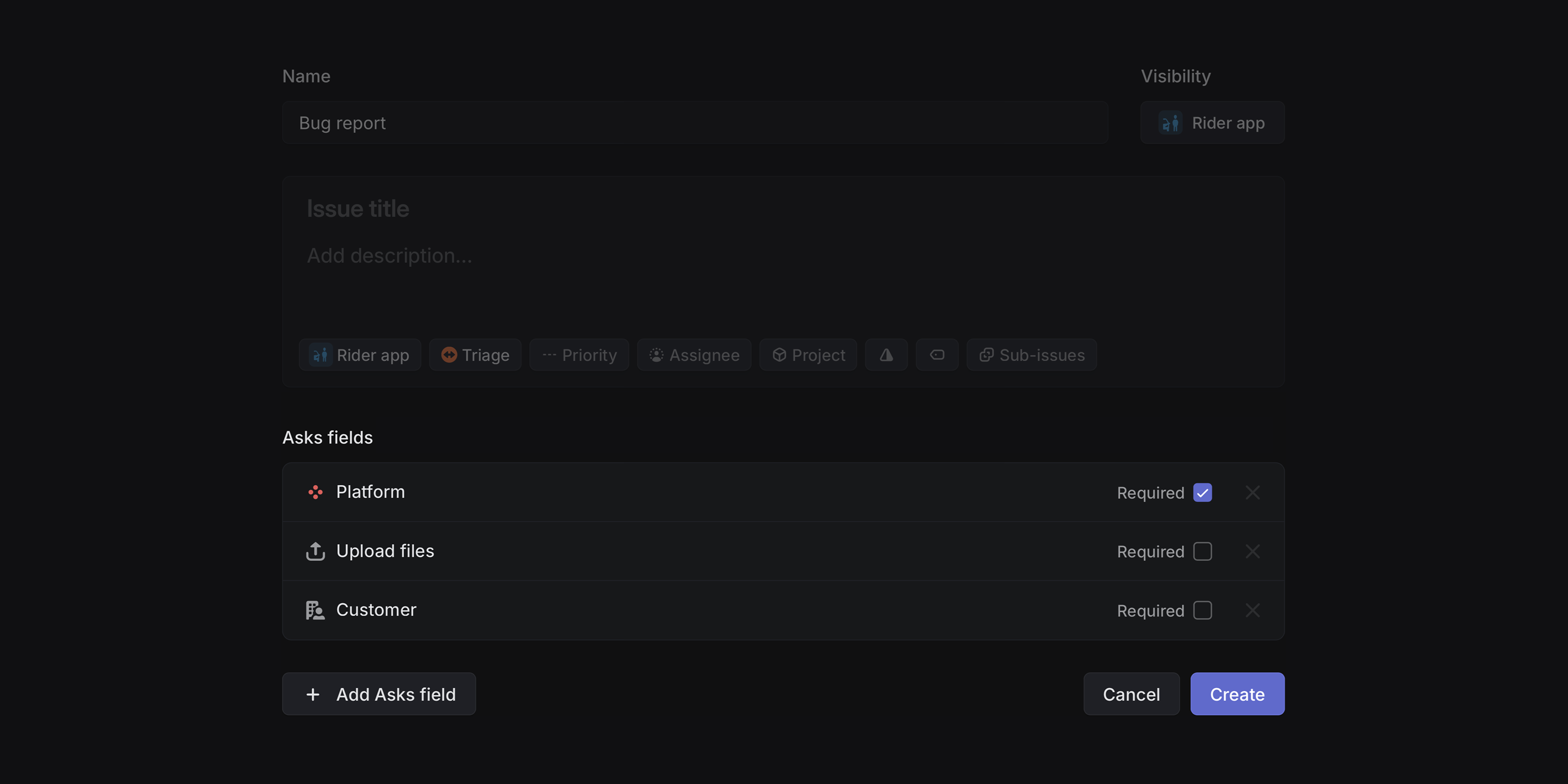Cancel template creation

[1131, 694]
